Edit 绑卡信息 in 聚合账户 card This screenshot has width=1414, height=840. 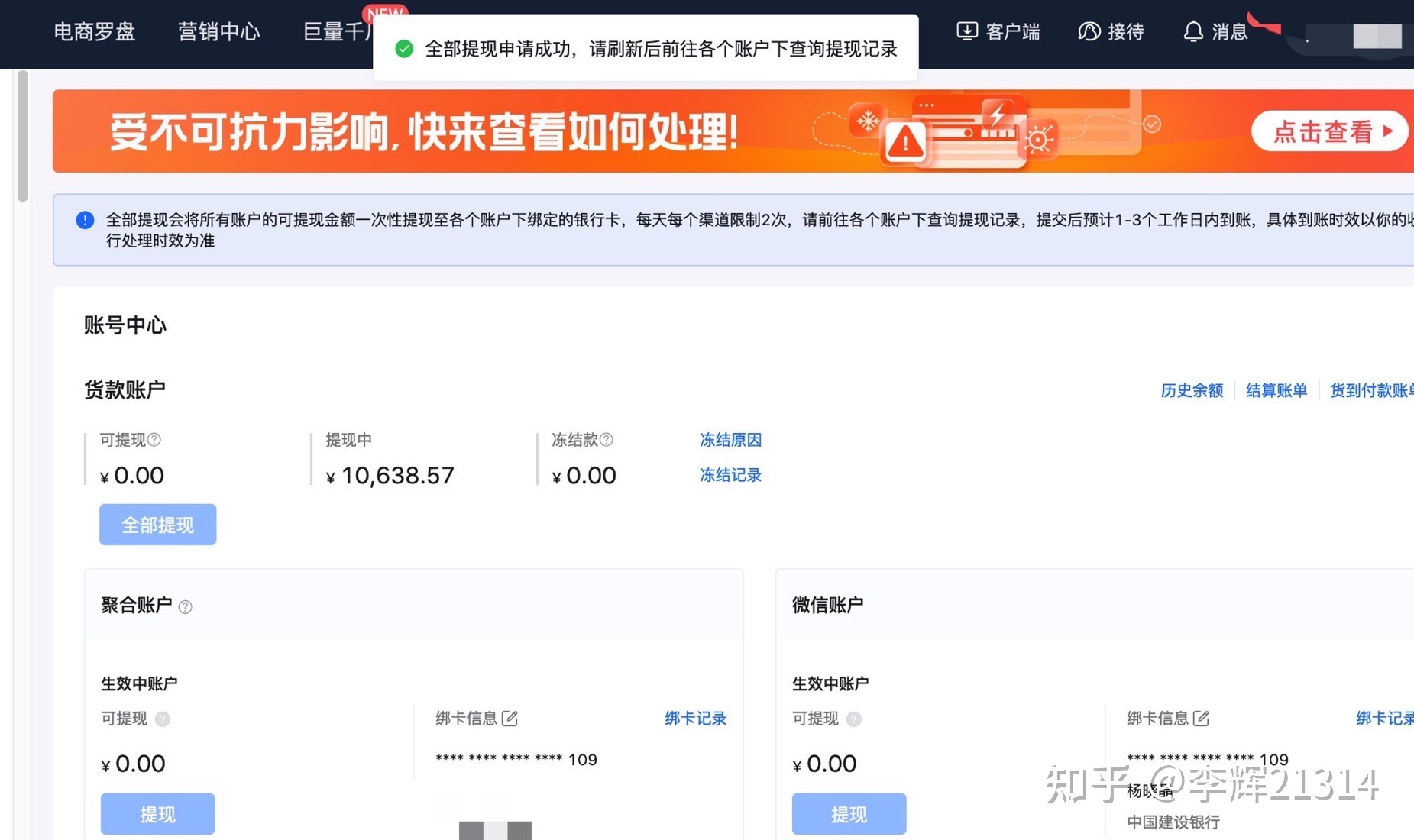510,718
